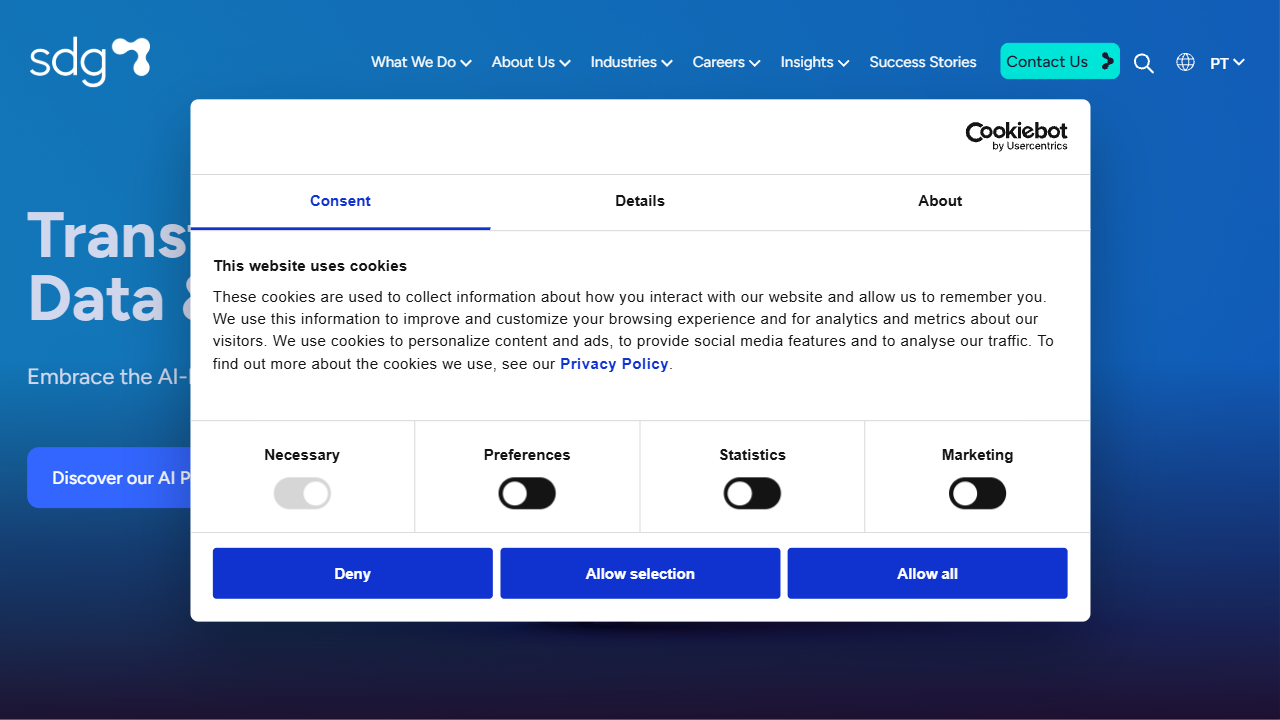Enable the Preferences cookies switch
Viewport: 1280px width, 720px height.
point(527,493)
